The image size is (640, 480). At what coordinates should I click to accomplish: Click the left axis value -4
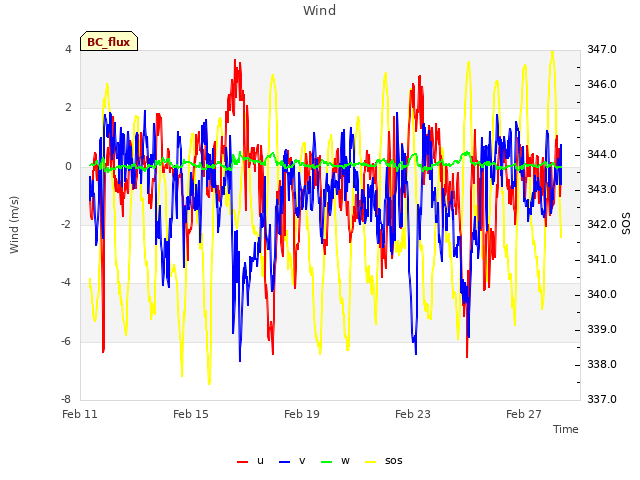[x=66, y=282]
